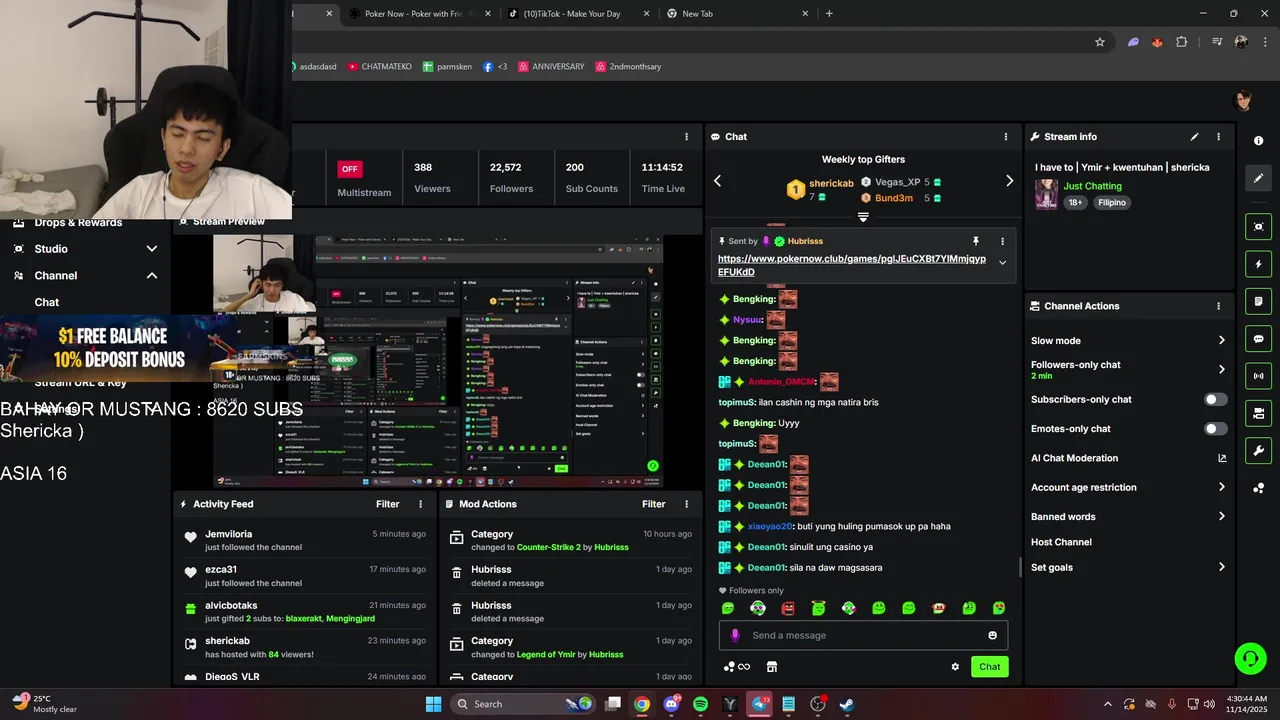Open Steam from the taskbar
1280x720 pixels.
click(847, 704)
